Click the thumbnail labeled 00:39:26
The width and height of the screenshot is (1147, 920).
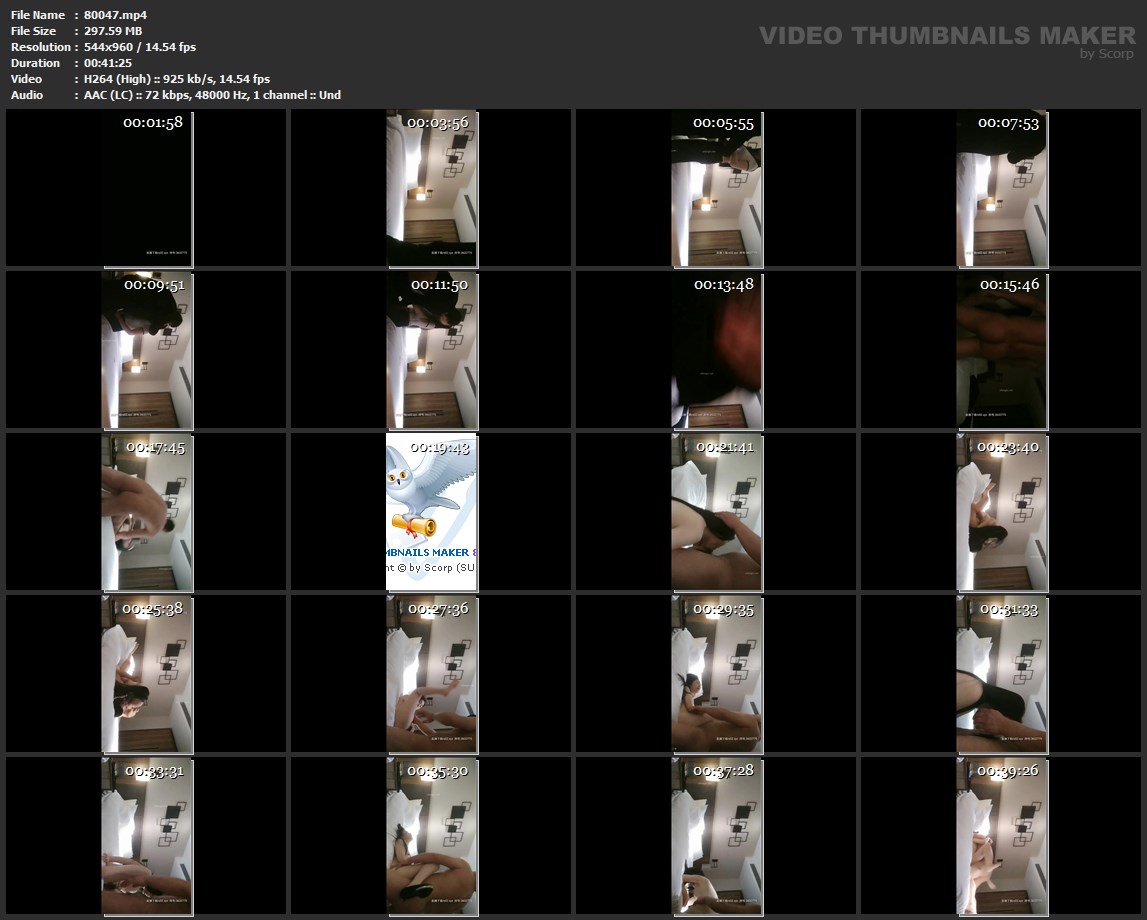point(1002,836)
